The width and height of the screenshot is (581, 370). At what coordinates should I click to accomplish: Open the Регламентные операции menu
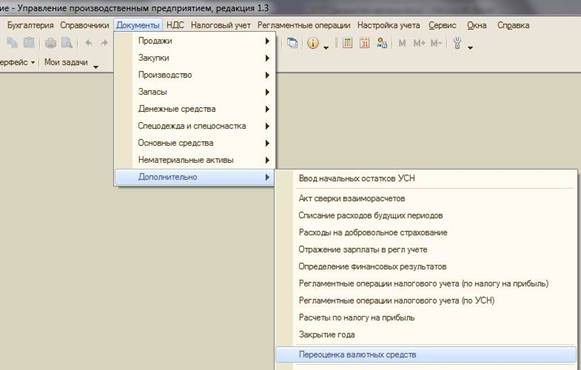303,26
